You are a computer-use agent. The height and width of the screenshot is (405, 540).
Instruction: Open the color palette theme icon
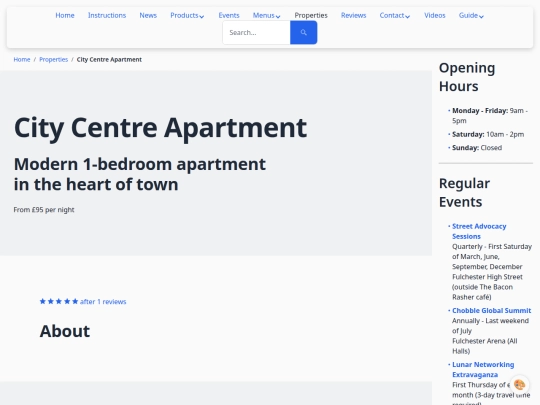coord(519,384)
